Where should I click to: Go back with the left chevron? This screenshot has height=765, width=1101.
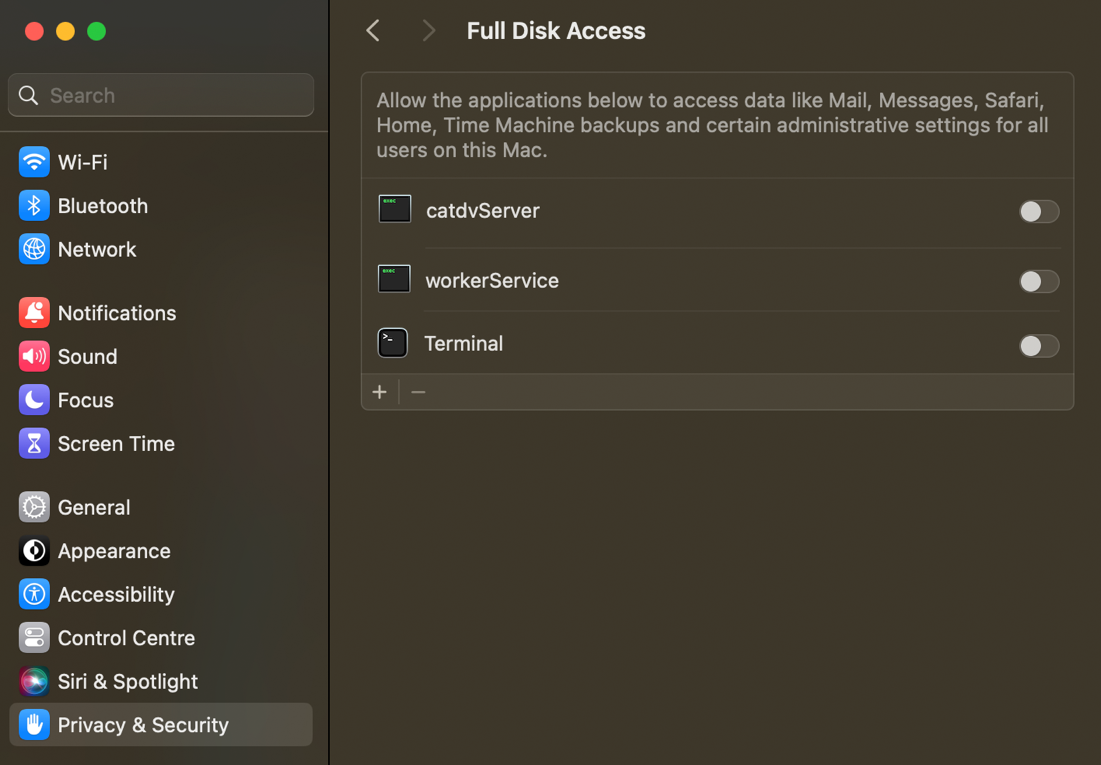[x=373, y=31]
